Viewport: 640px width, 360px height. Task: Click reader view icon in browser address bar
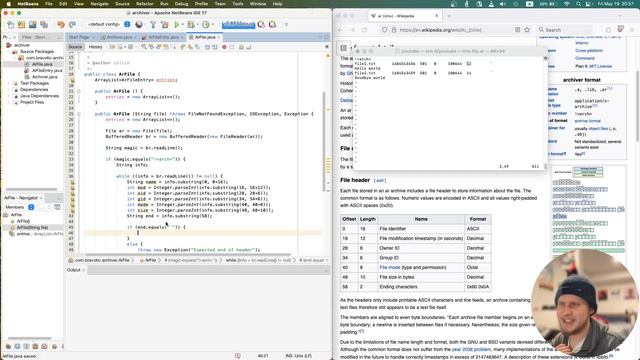pyautogui.click(x=518, y=30)
